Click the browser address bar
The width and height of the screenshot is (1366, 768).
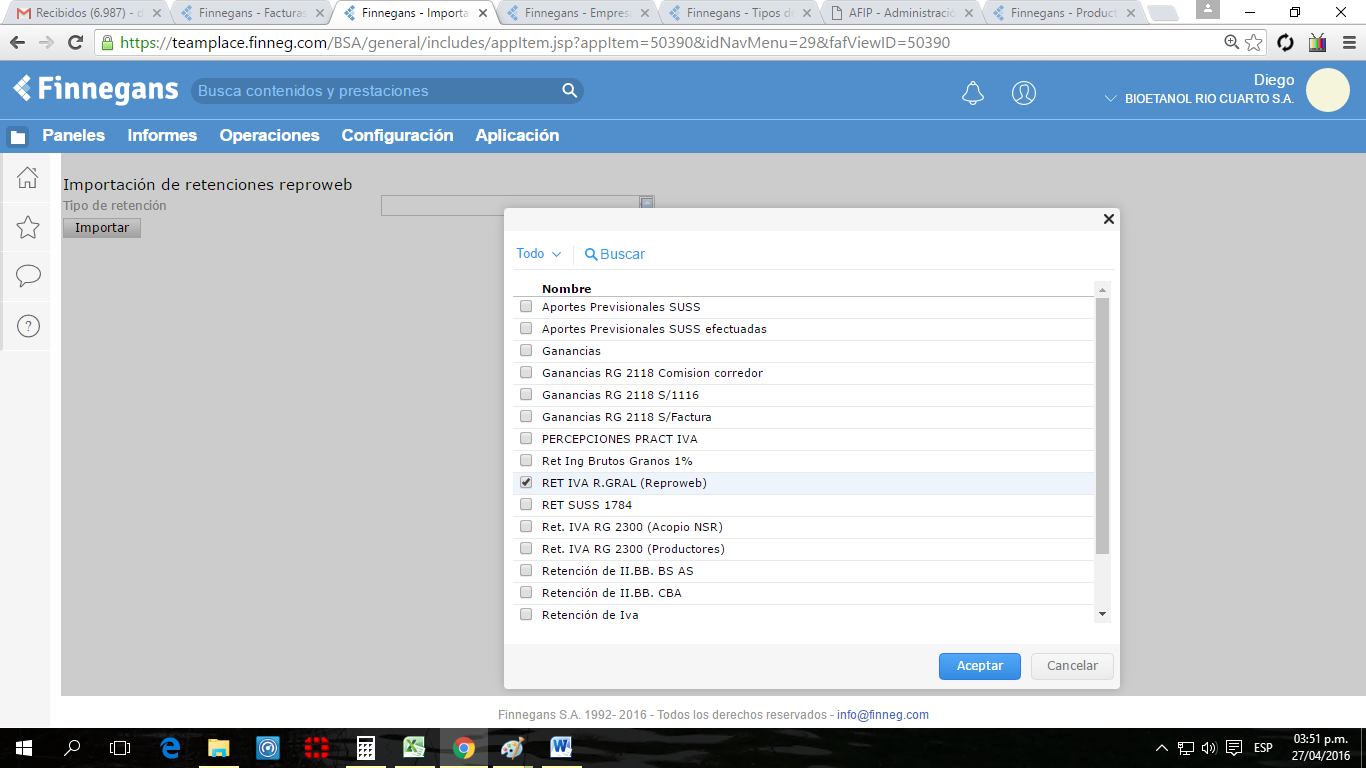(660, 43)
